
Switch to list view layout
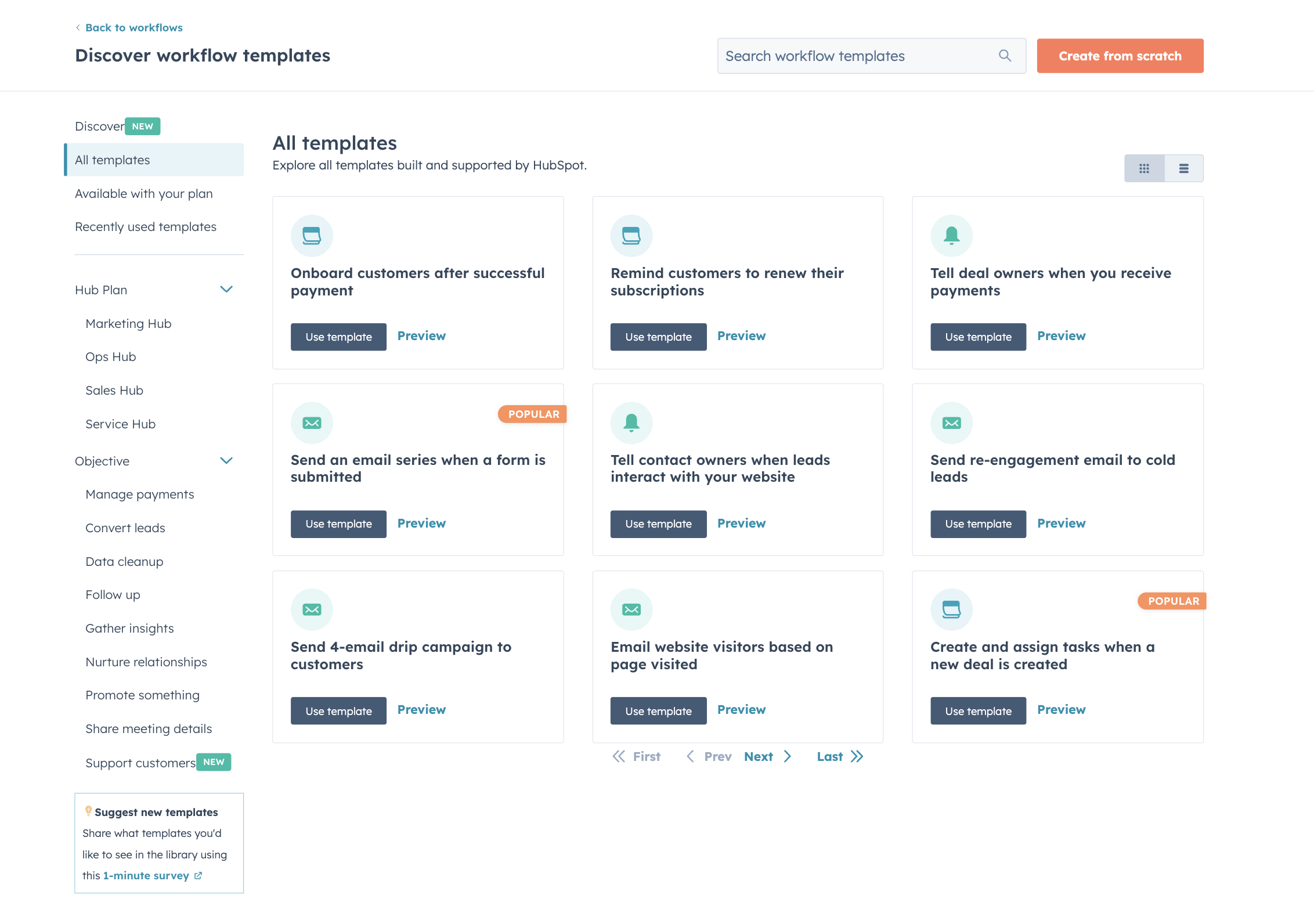click(1183, 168)
